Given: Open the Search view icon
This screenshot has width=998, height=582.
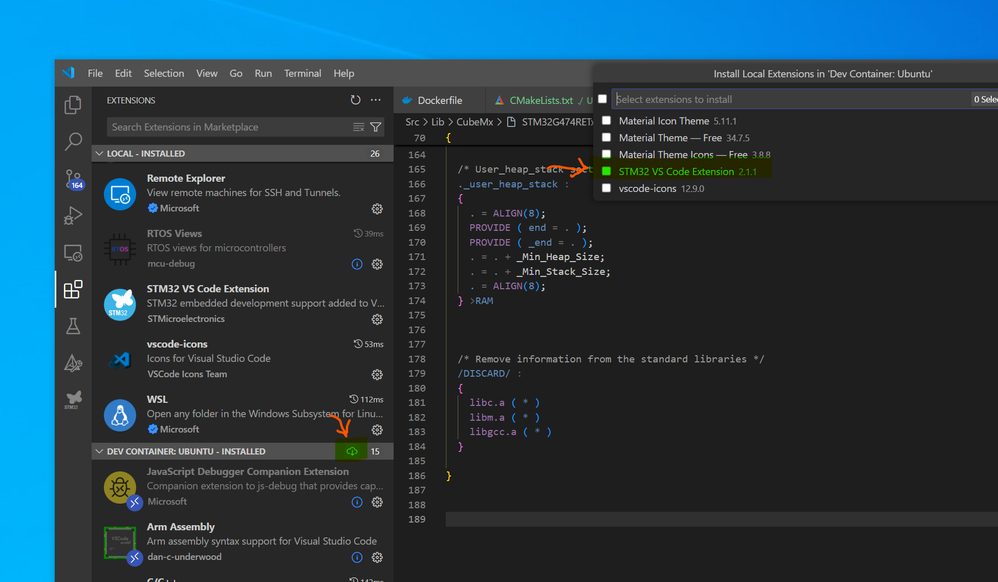Looking at the screenshot, I should [73, 142].
